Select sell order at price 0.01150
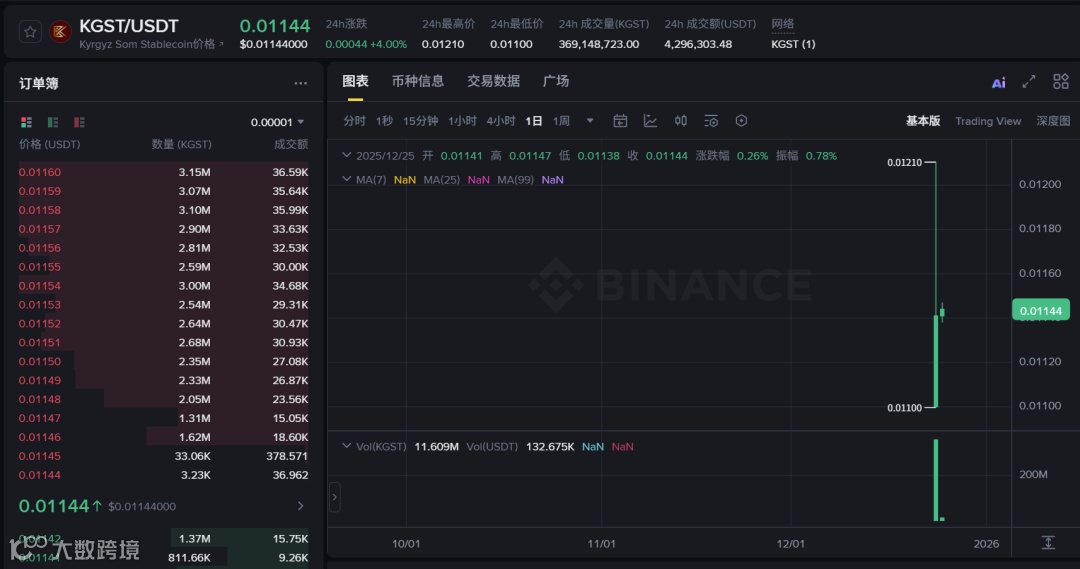The height and width of the screenshot is (569, 1080). click(163, 362)
